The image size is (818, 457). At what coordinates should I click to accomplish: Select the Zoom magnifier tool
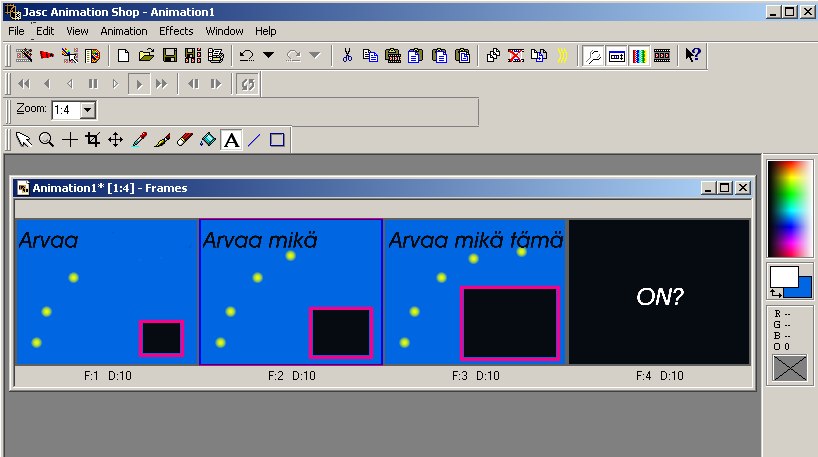tap(46, 140)
